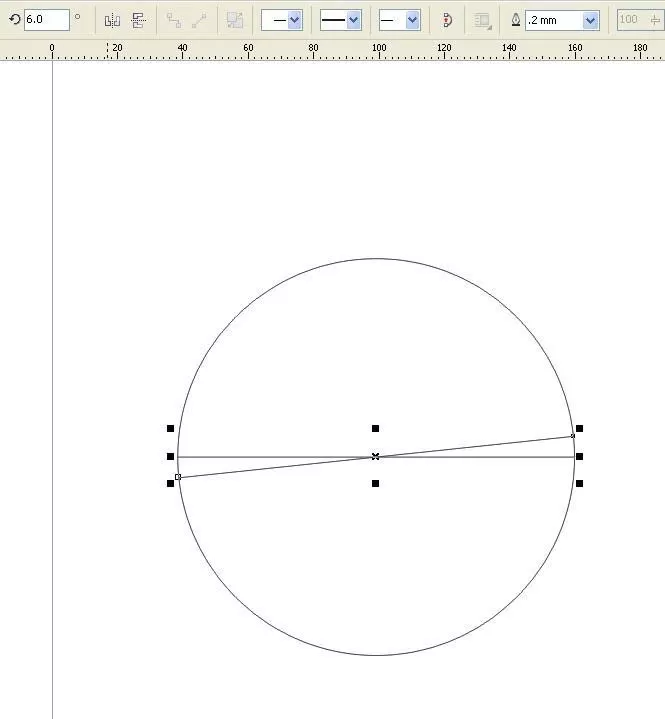Image resolution: width=665 pixels, height=719 pixels.
Task: Edit the rotation angle field showing 6.0
Action: [x=46, y=20]
